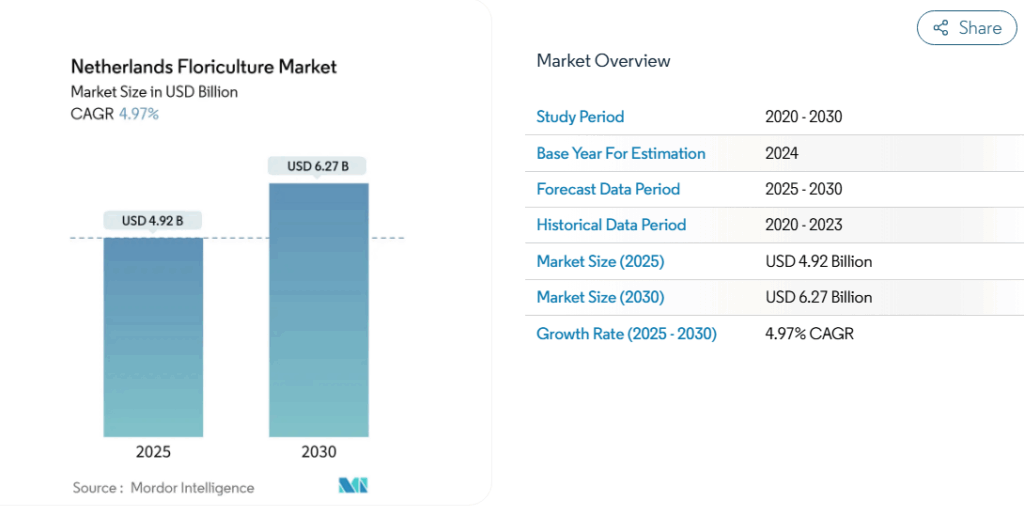Click 'Market Size in USD Billion' subtitle
Screen dimensions: 1024x515
click(154, 91)
